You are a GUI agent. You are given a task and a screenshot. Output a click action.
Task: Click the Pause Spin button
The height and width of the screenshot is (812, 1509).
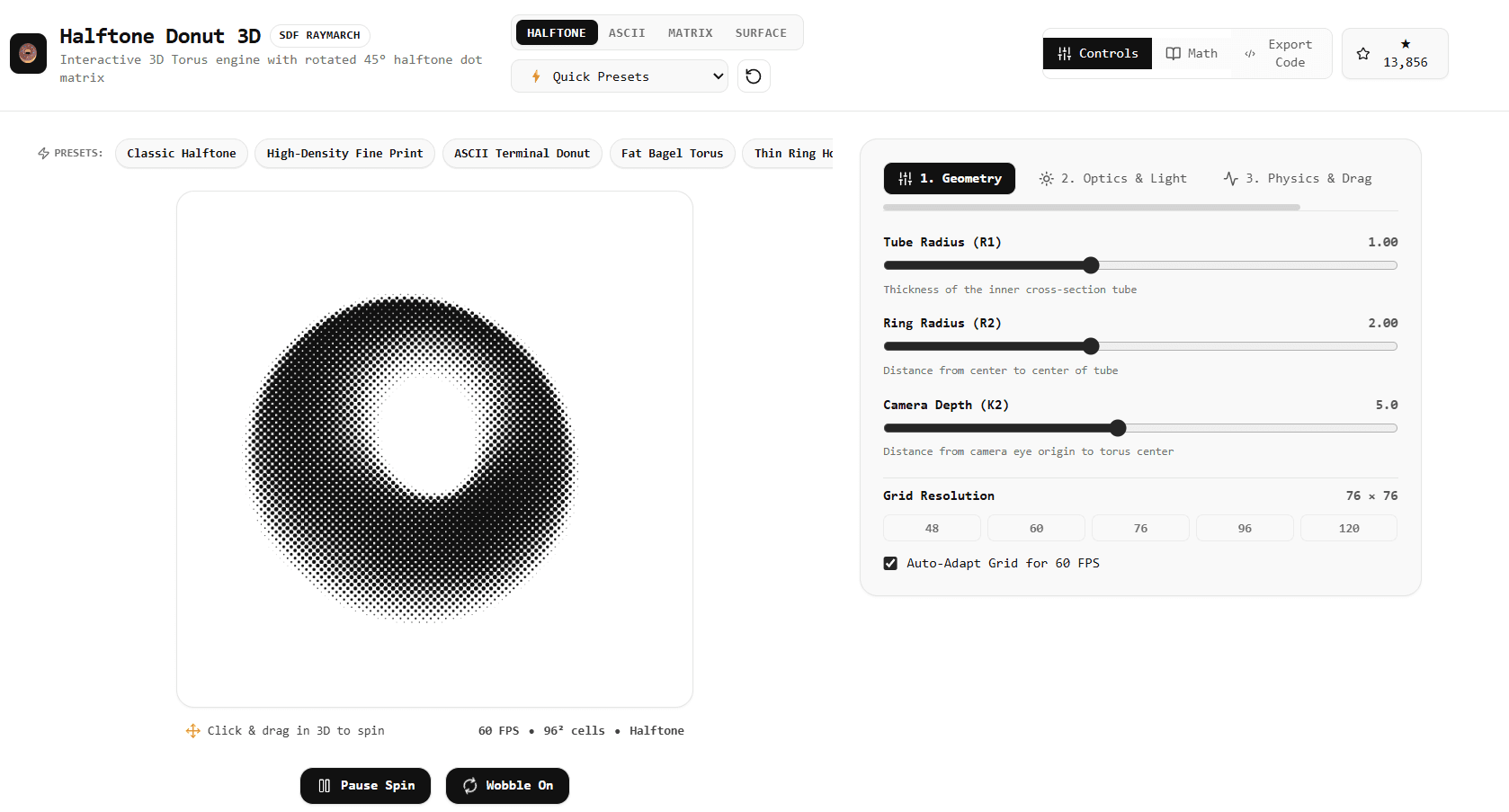click(365, 786)
